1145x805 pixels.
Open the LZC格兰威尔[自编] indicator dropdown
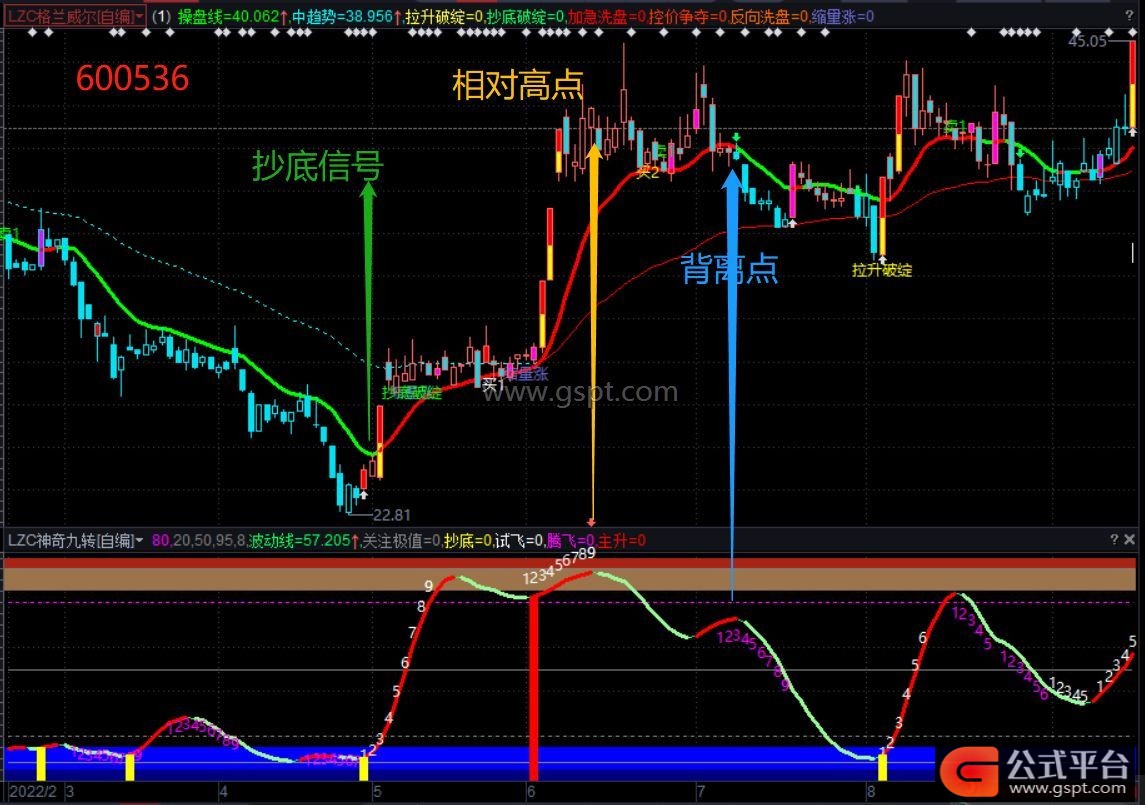point(75,16)
